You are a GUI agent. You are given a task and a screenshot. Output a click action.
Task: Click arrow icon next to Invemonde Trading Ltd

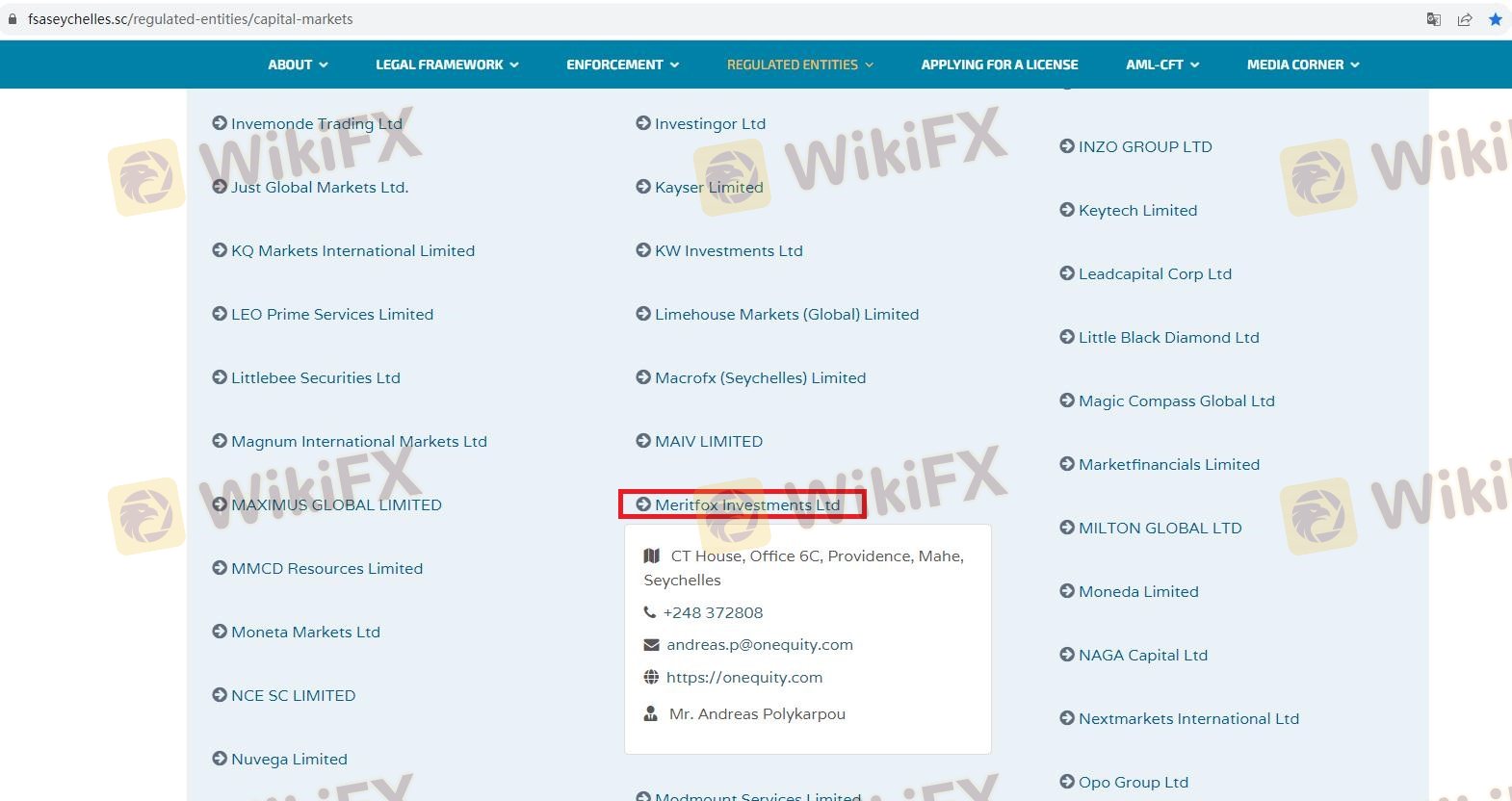pyautogui.click(x=220, y=123)
